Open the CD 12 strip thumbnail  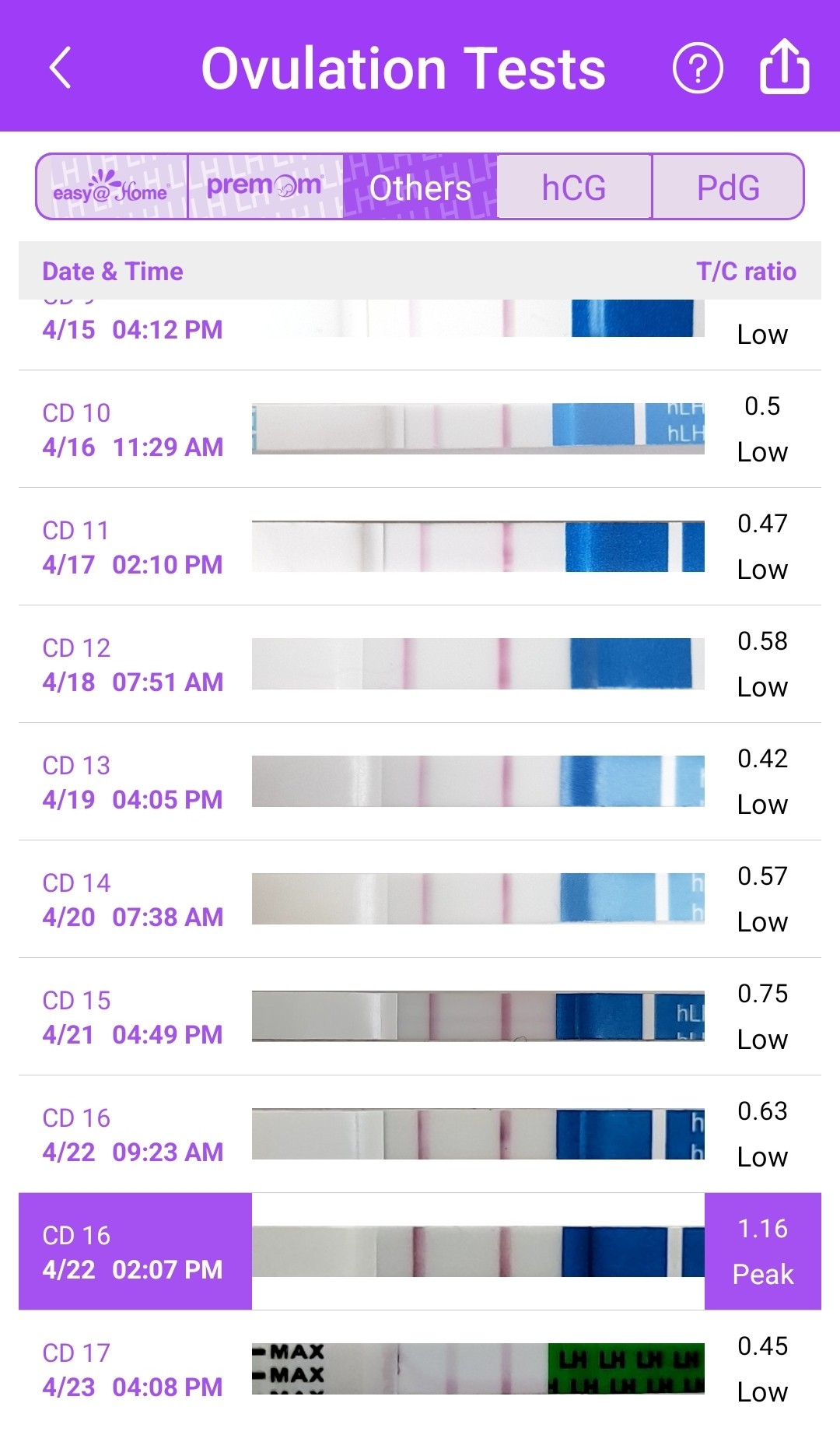pyautogui.click(x=478, y=664)
